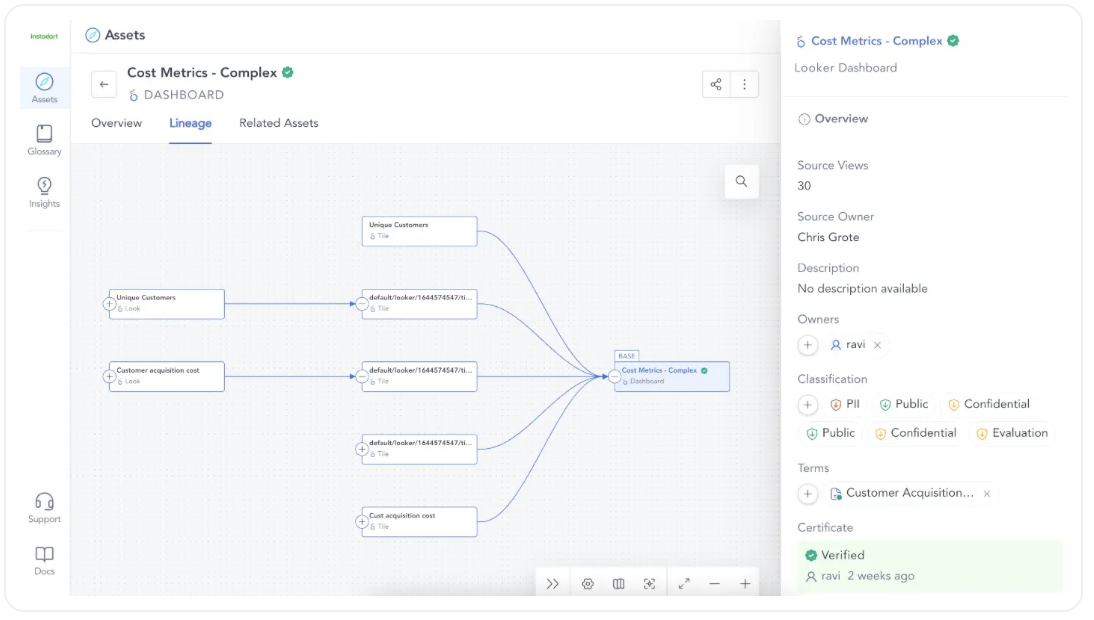Viewport: 1094px width, 620px height.
Task: Open the three-dot more options menu
Action: coord(744,85)
